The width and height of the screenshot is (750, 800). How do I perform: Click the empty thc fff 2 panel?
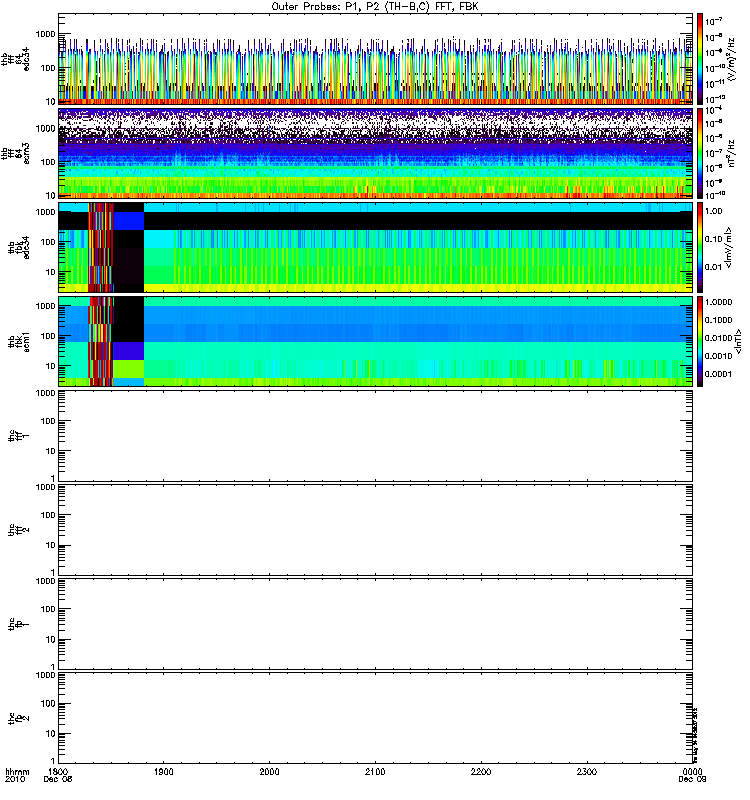point(376,530)
